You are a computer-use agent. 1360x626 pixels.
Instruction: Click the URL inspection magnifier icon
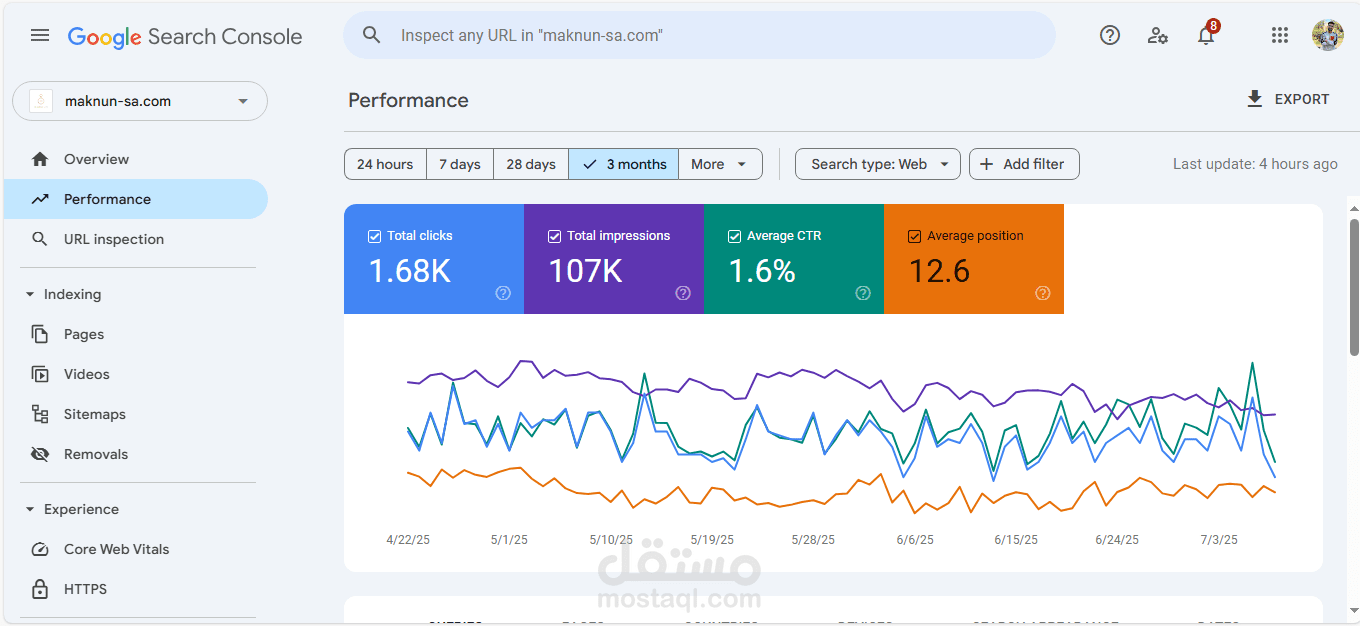(x=40, y=239)
